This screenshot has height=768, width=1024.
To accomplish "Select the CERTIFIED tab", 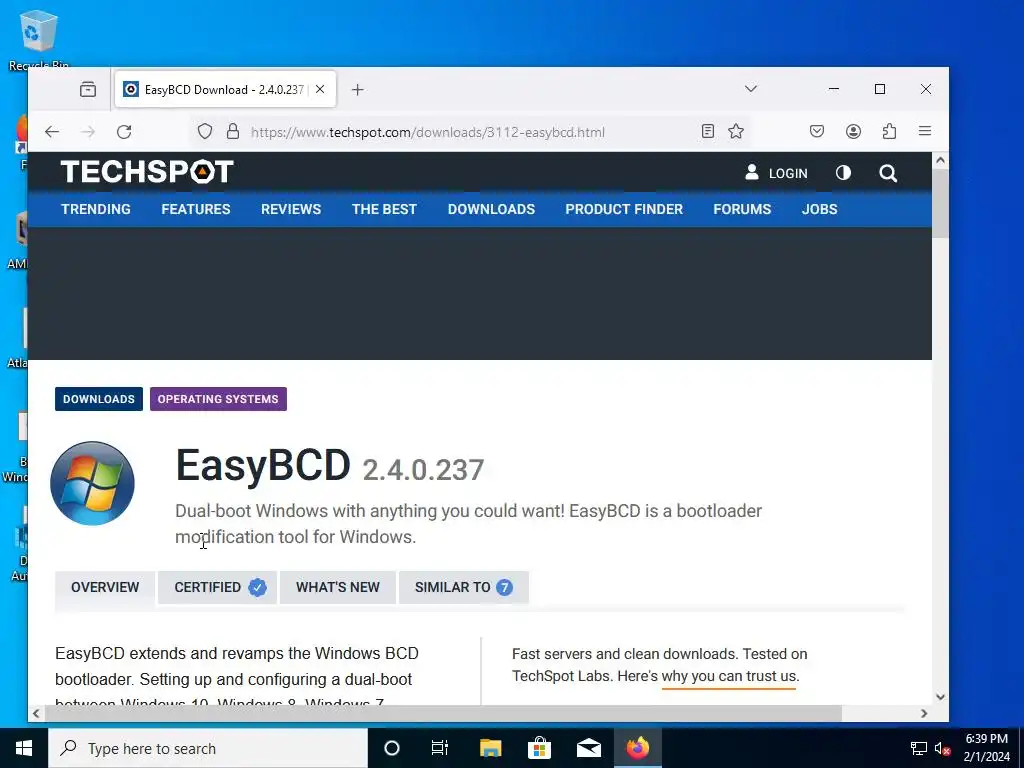I will [x=217, y=587].
